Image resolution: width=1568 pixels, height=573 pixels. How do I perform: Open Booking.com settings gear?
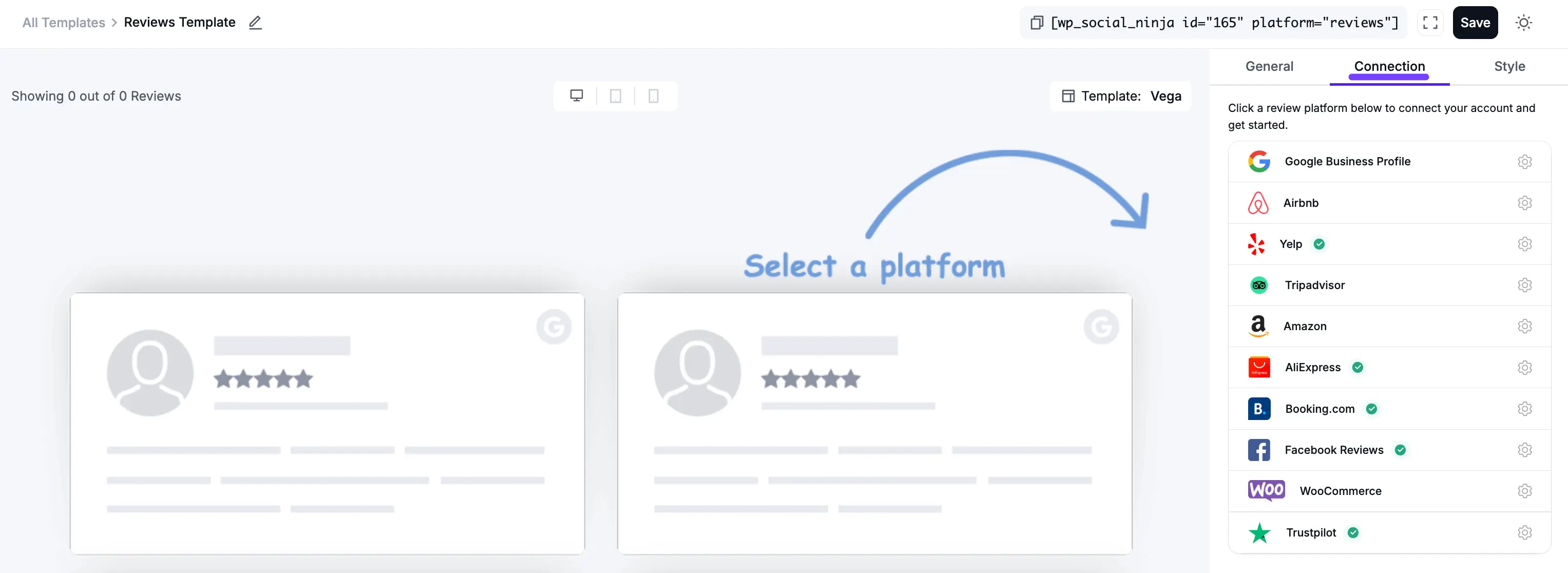1525,409
